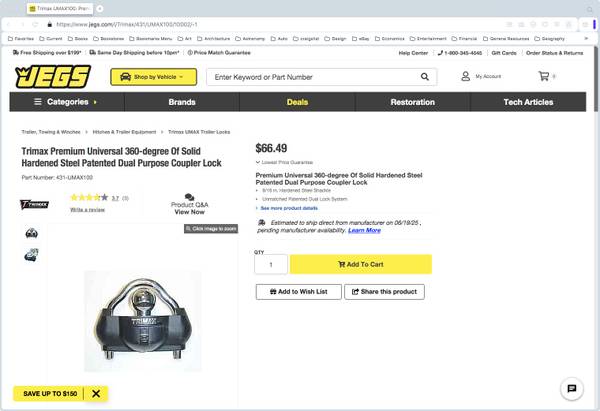Click the Learn More shipping link
The height and width of the screenshot is (411, 600).
(364, 230)
